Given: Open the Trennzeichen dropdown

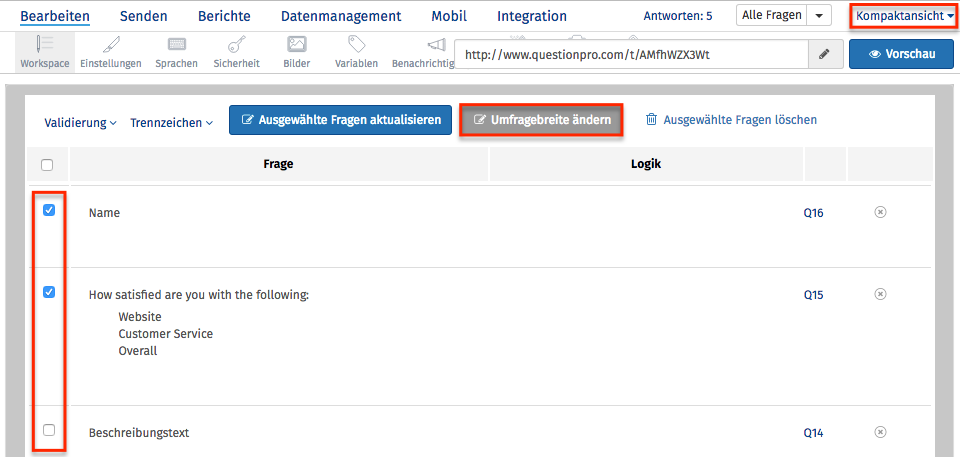Looking at the screenshot, I should point(171,123).
